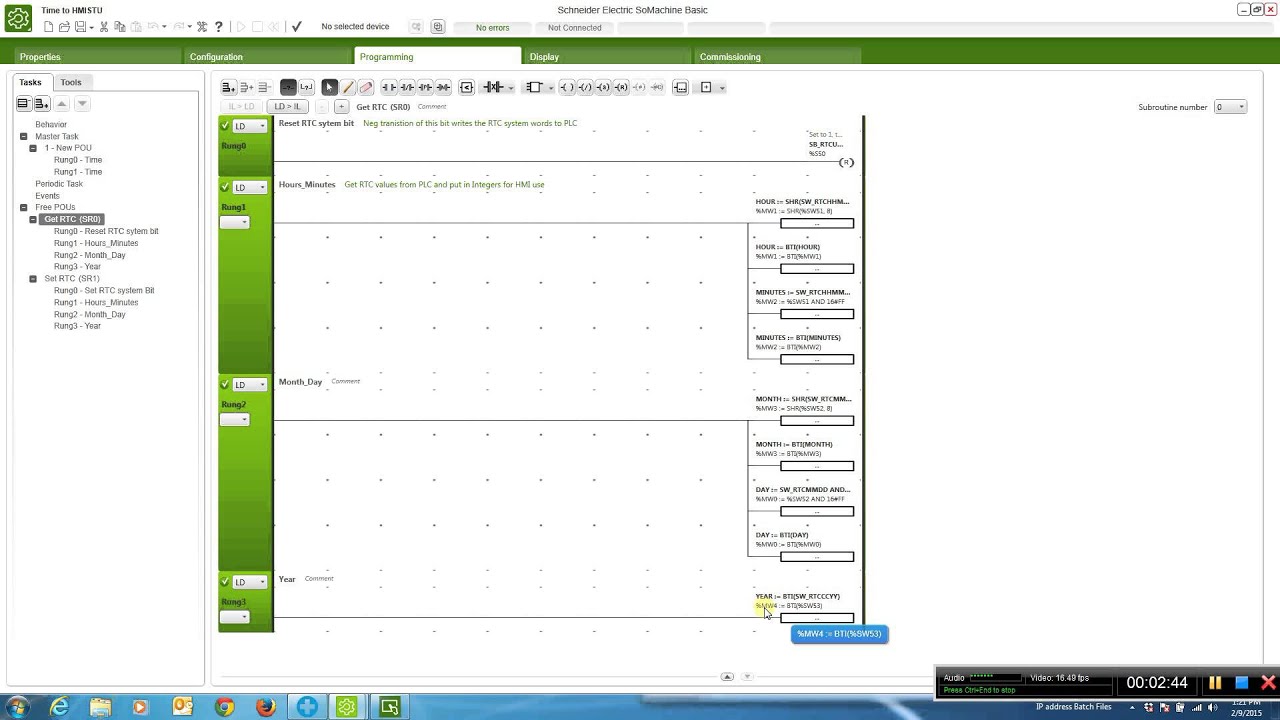Click Rung1 empty label box
The width and height of the screenshot is (1280, 720).
(234, 222)
